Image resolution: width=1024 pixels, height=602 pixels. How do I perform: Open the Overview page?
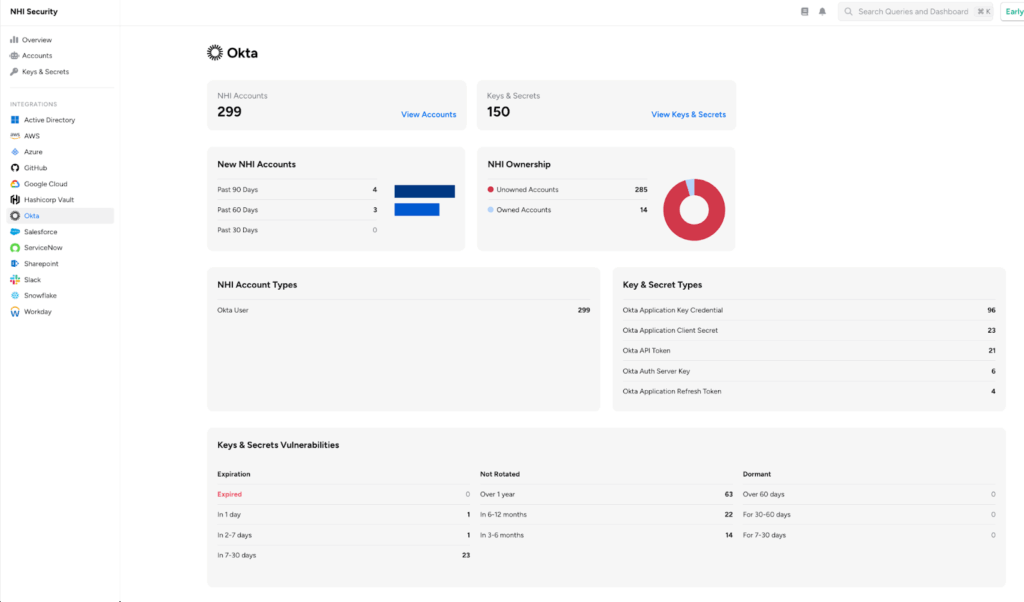[37, 40]
